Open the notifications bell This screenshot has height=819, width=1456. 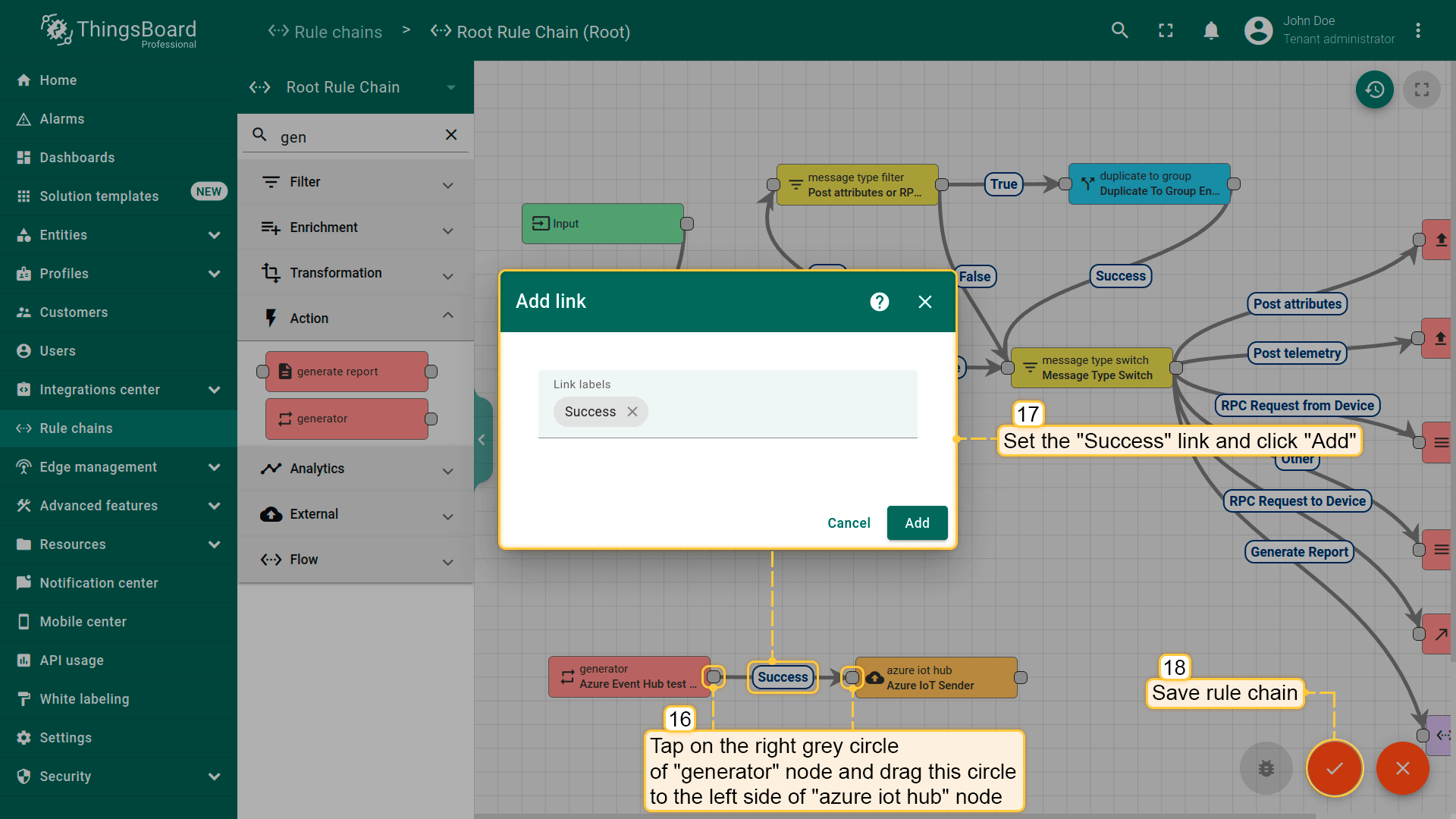tap(1211, 30)
